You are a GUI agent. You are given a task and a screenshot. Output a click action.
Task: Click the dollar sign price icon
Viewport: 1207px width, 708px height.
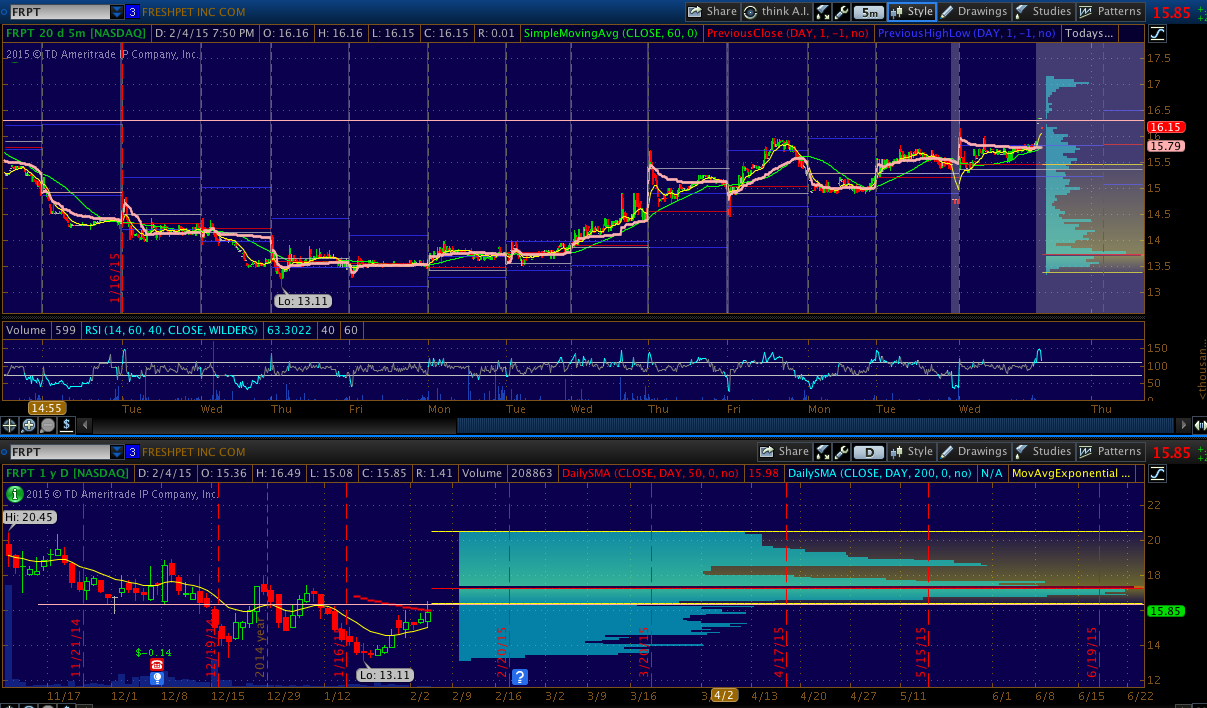66,425
